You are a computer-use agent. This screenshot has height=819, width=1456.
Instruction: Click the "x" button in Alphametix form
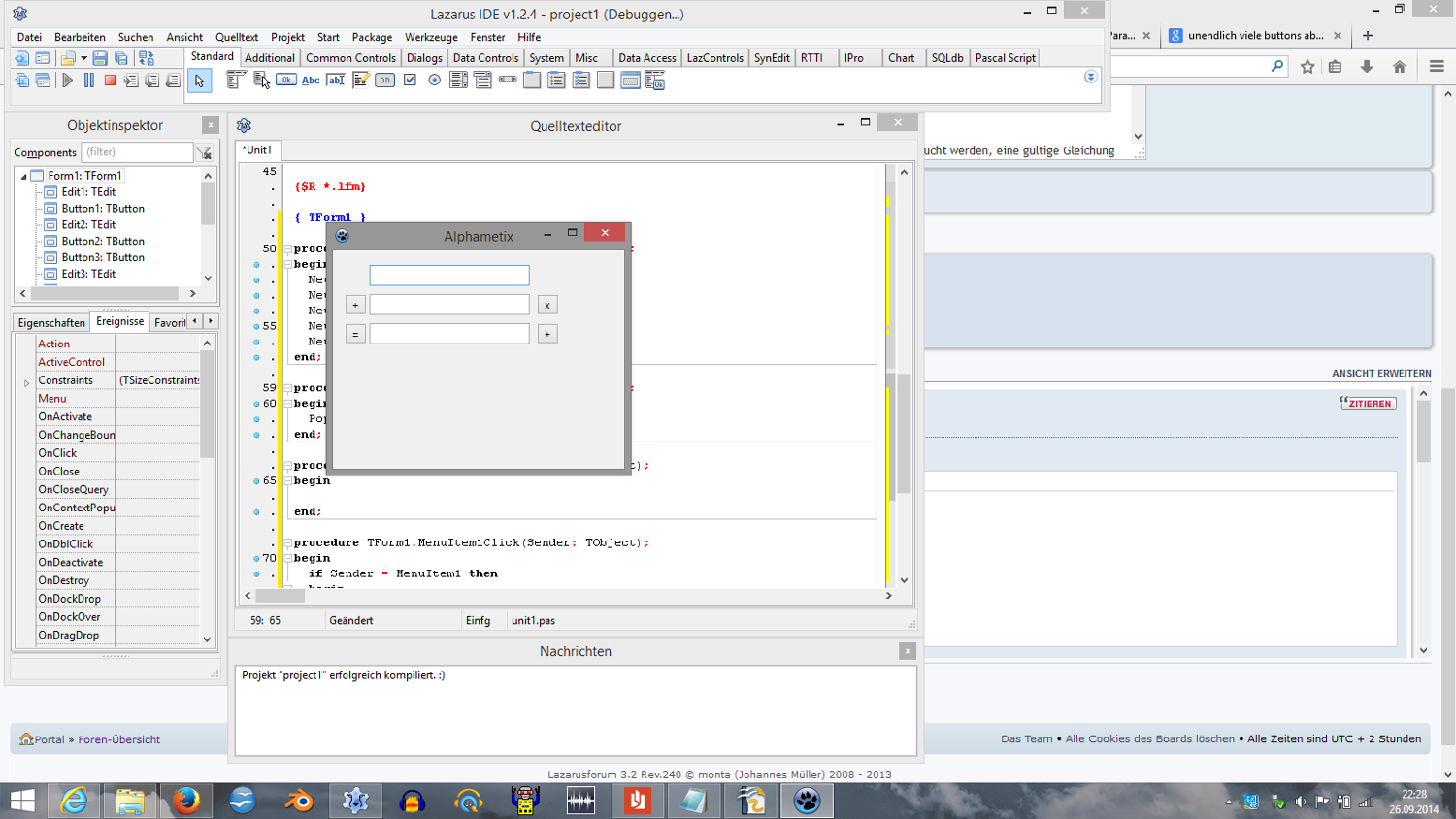(x=547, y=305)
